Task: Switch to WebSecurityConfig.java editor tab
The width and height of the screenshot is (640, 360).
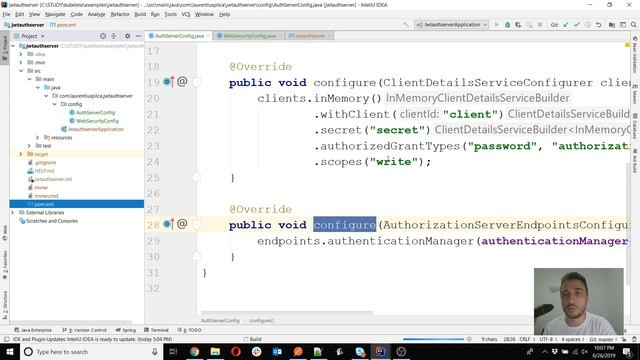Action: point(249,36)
